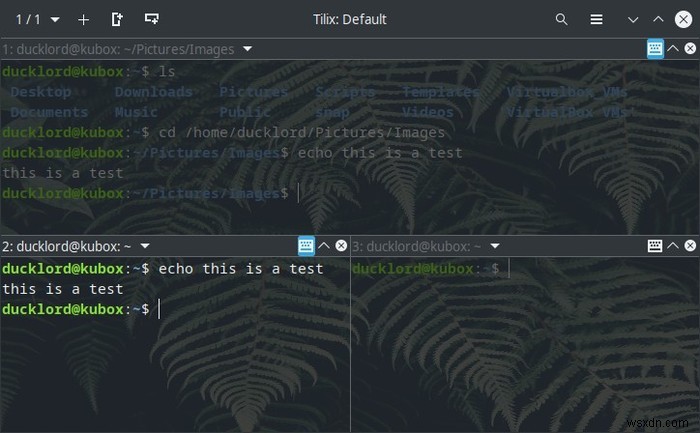Close terminal 2 pane
The width and height of the screenshot is (700, 433).
tap(341, 246)
